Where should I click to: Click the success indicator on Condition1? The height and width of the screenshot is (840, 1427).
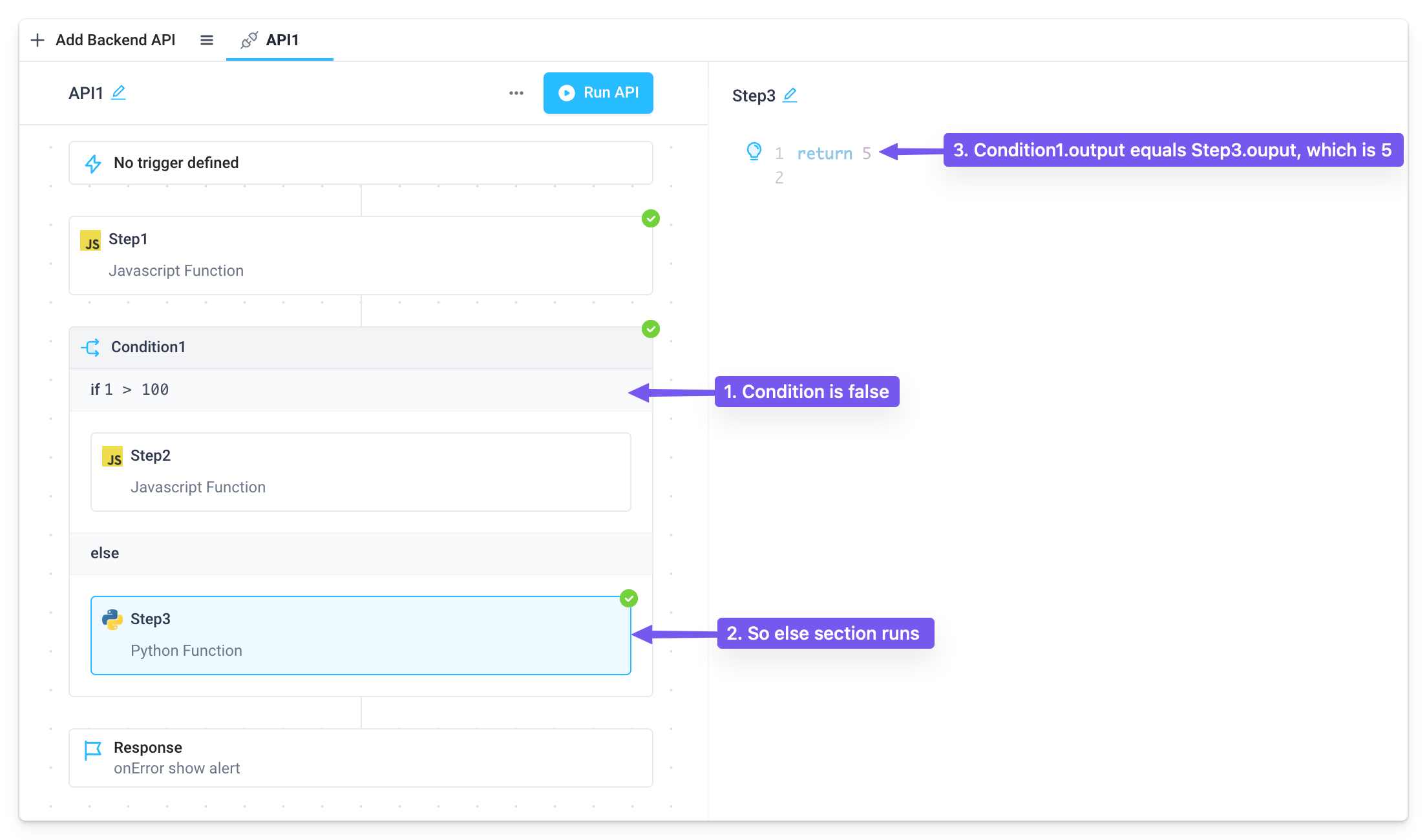tap(651, 329)
